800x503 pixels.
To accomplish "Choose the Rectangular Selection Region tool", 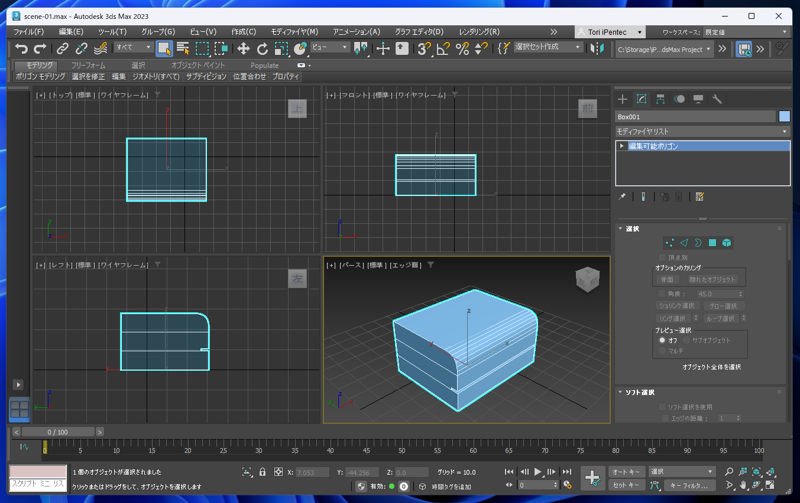I will click(202, 49).
